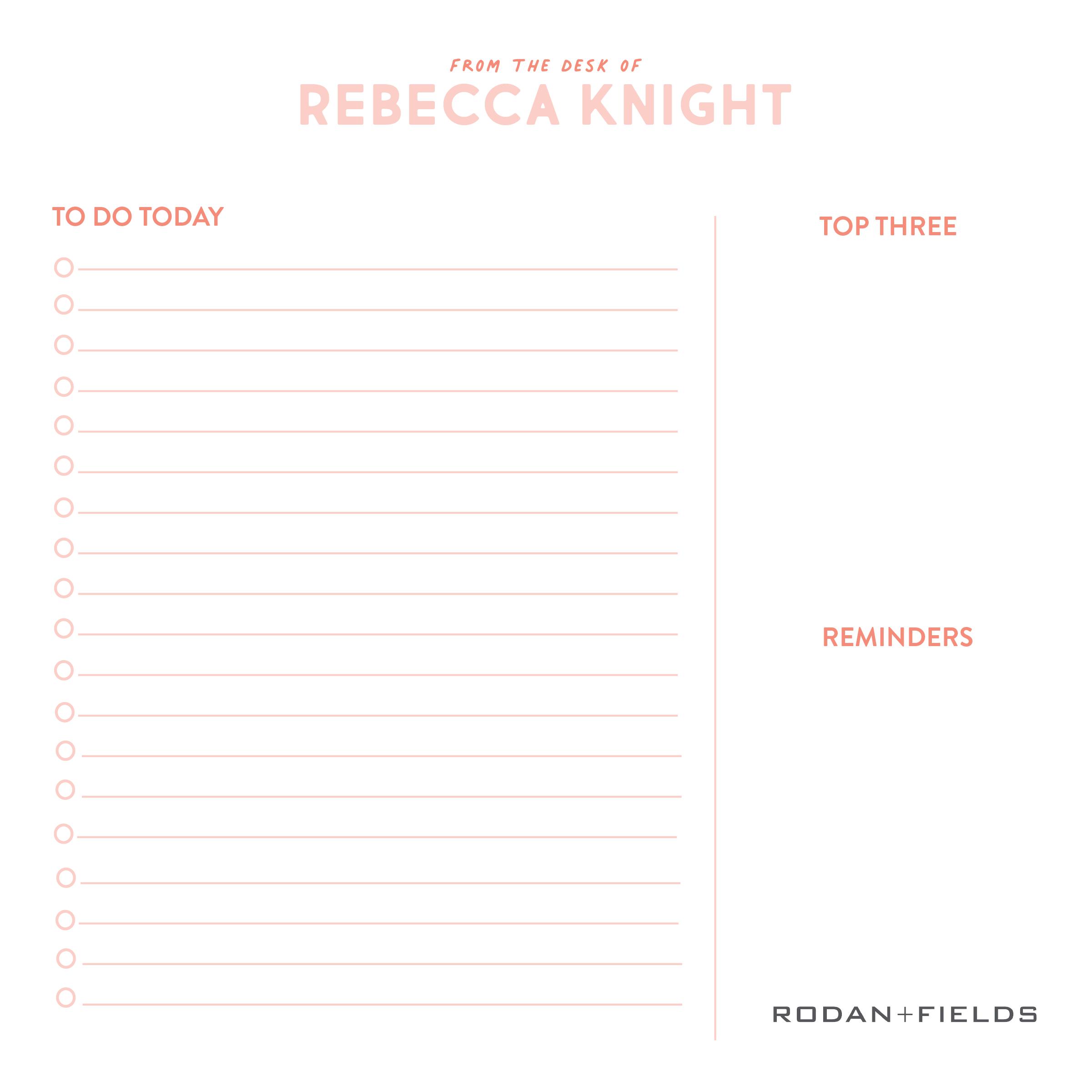Check the third to-do circle
This screenshot has width=1092, height=1092.
point(64,344)
